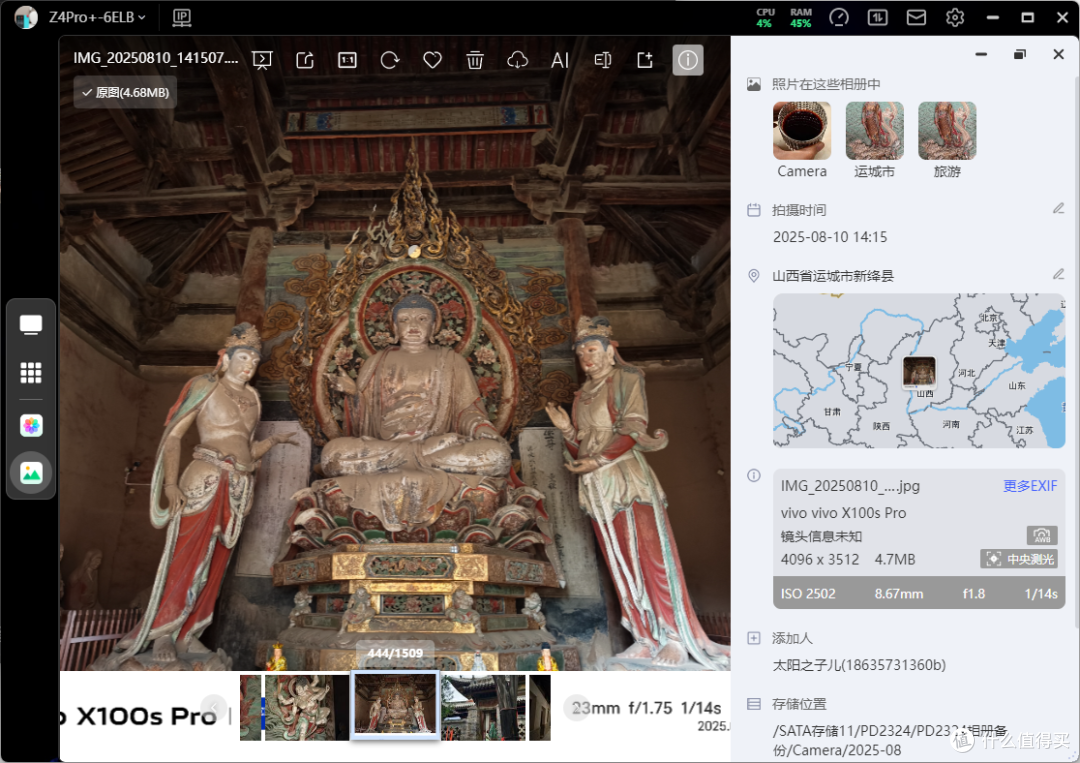Click the vivo vivo X100s Pro text
Screen dimensions: 1080x763
tap(843, 513)
